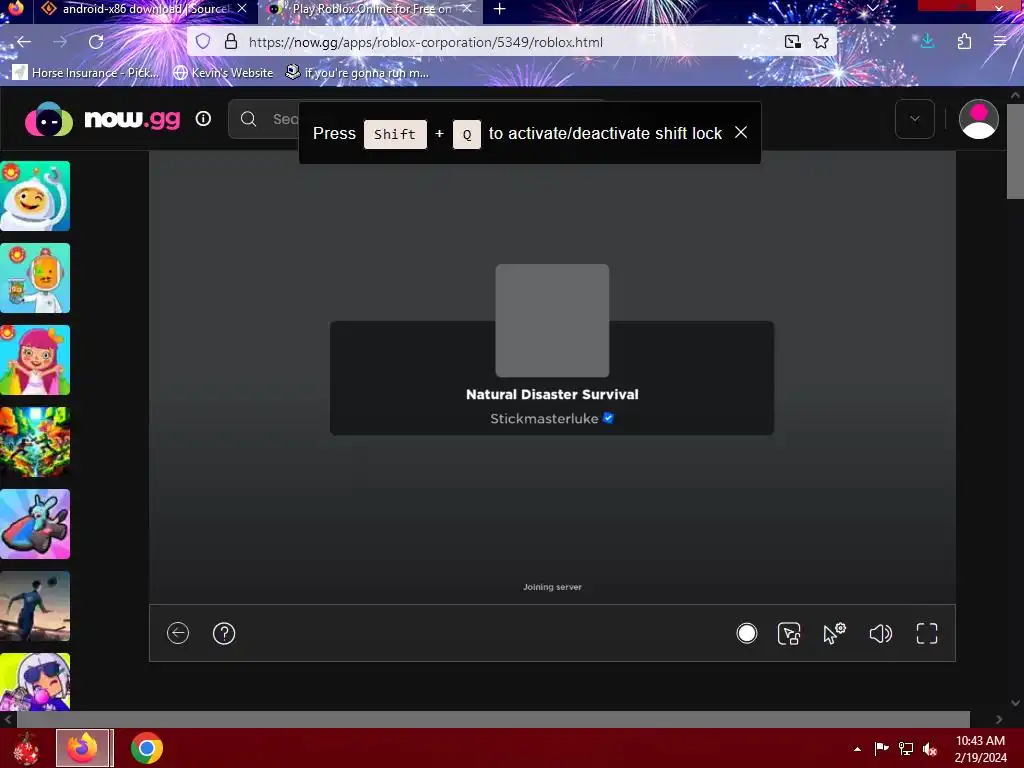Open the jungle runners game thumbnail
The height and width of the screenshot is (768, 1024).
coord(35,442)
